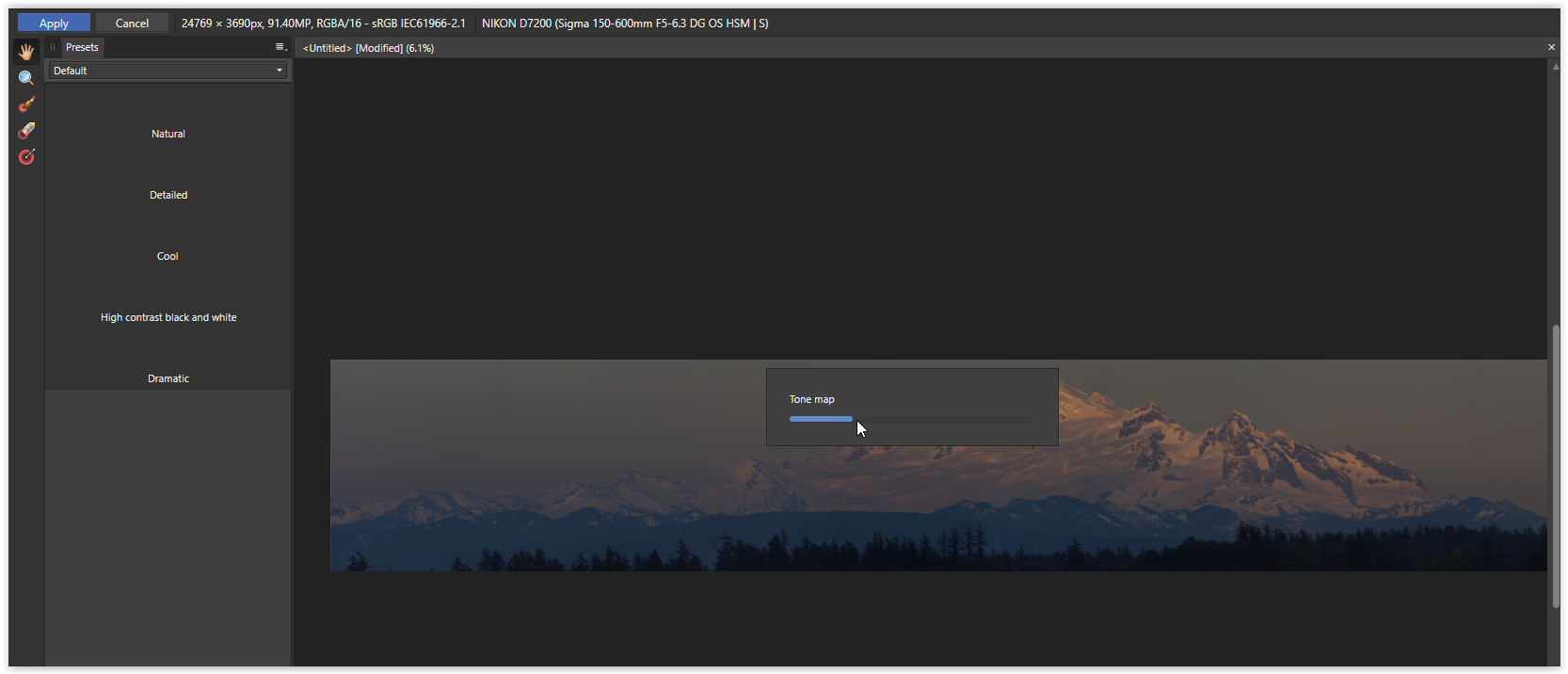Click the scrollbar up arrow of the canvas
This screenshot has width=1568, height=674.
(1556, 67)
